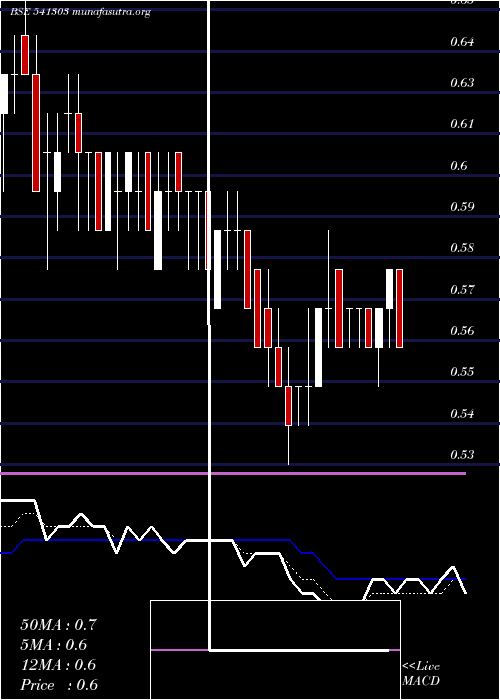The height and width of the screenshot is (700, 500).
Task: Click the 0.64 price axis label
Action: point(462,42)
